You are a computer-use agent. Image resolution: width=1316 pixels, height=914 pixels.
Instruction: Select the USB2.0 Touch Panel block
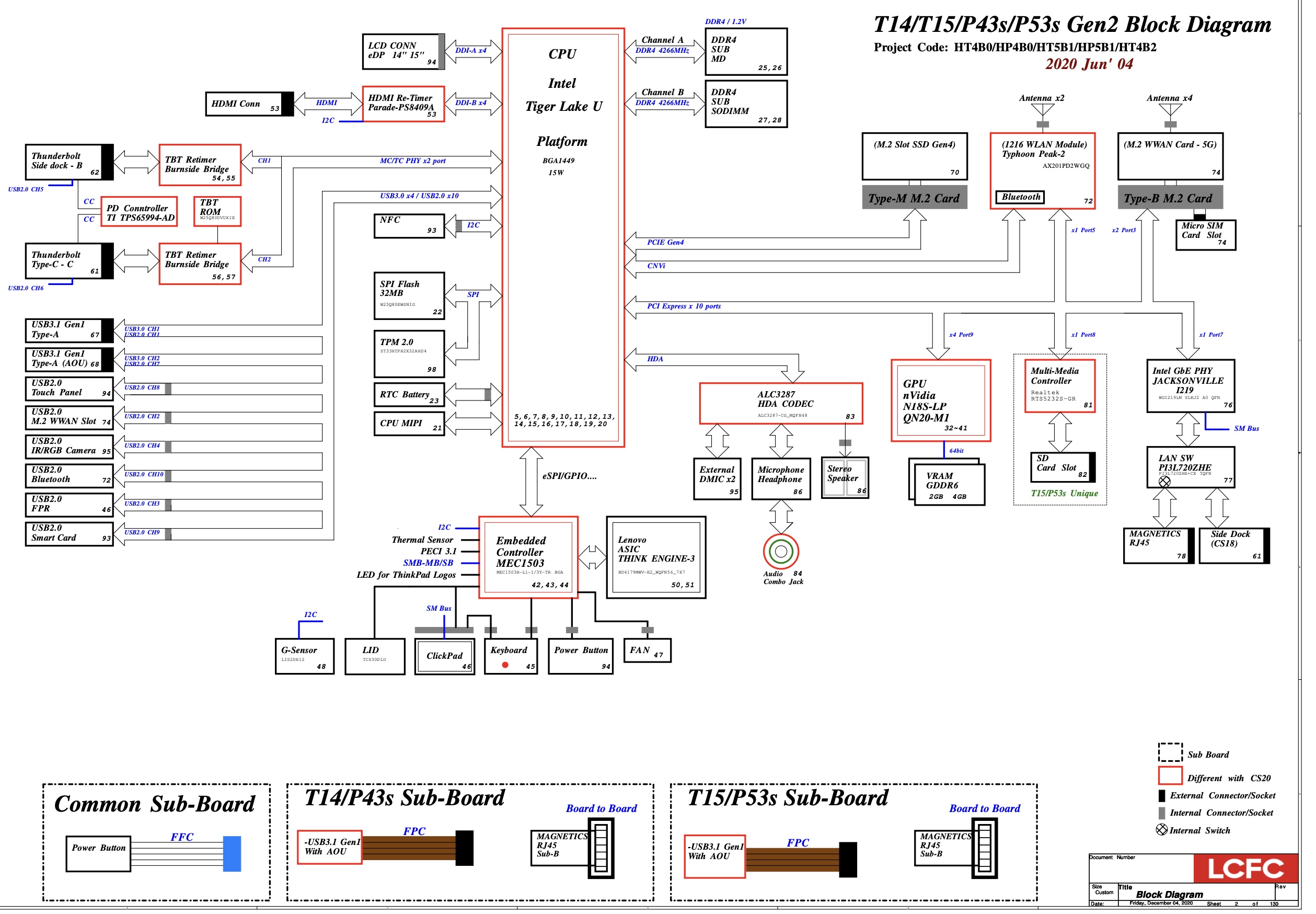click(x=70, y=389)
